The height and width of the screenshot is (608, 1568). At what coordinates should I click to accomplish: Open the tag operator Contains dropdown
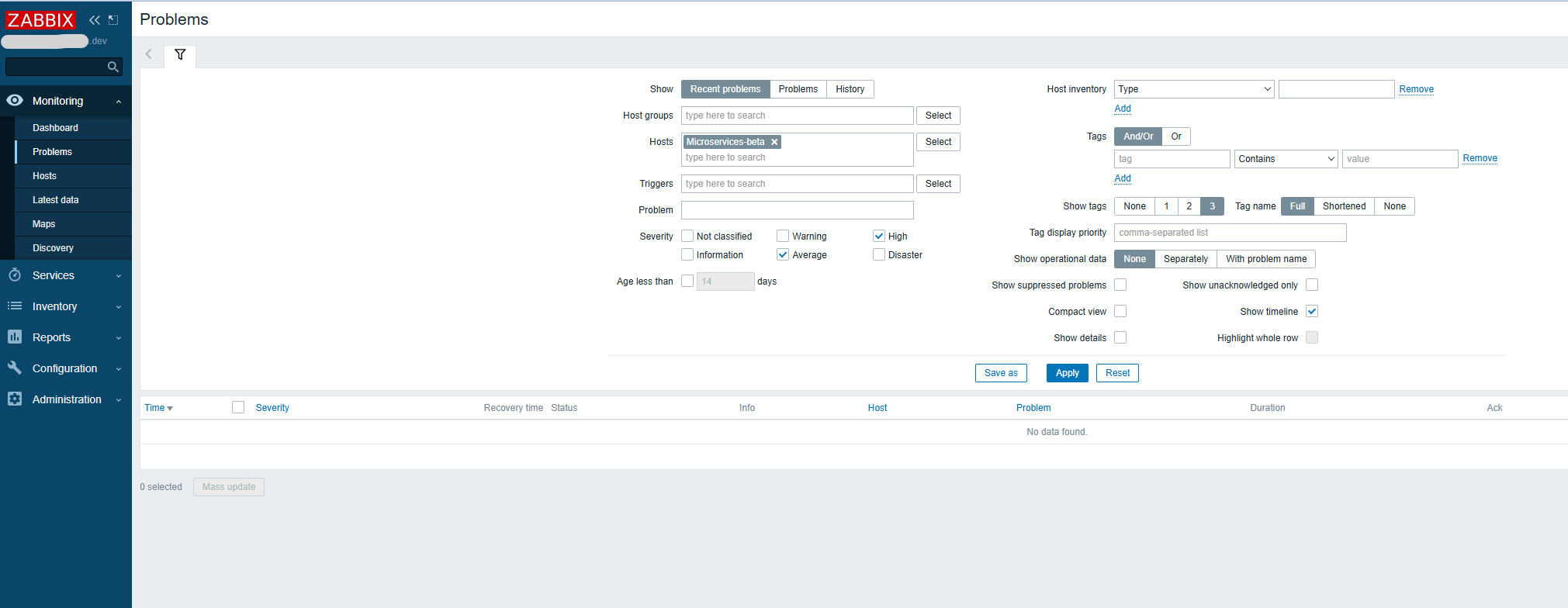(x=1286, y=159)
